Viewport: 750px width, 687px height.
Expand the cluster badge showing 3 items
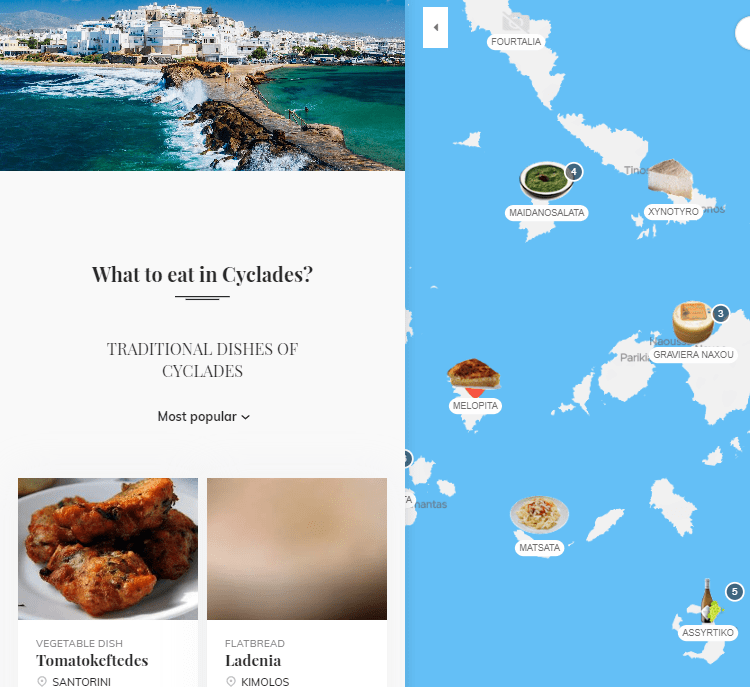(720, 313)
